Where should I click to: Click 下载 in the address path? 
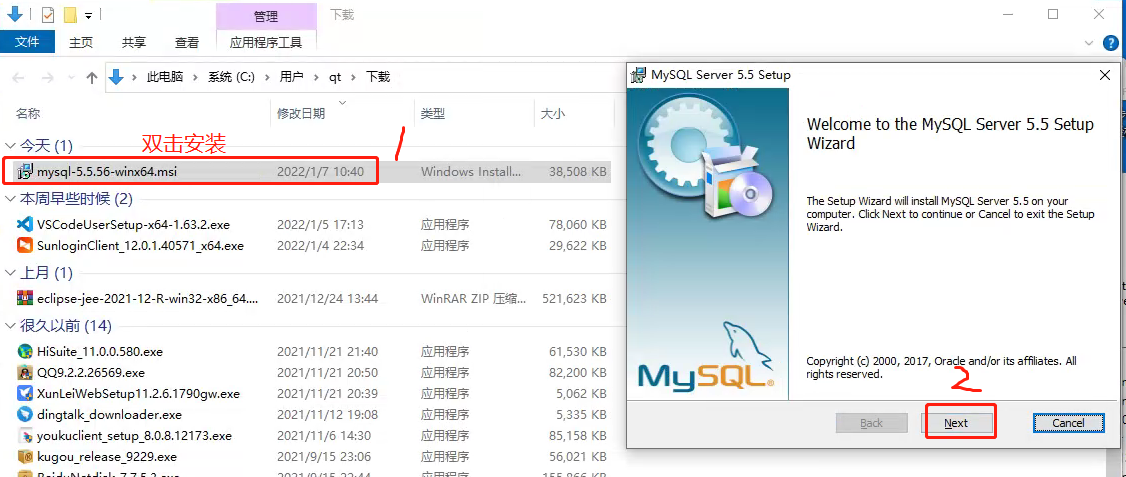378,77
